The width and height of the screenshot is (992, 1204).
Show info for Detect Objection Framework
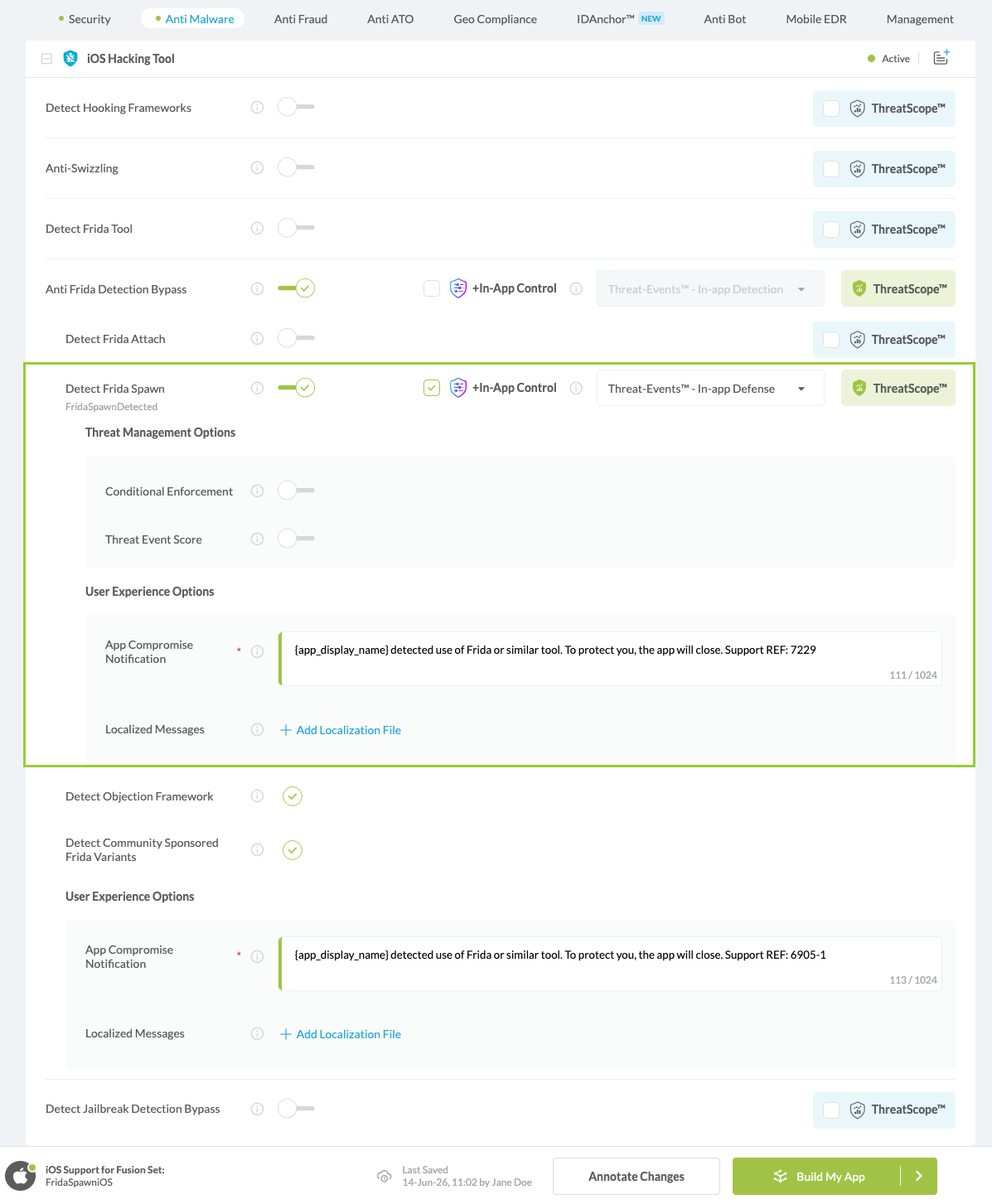(257, 795)
